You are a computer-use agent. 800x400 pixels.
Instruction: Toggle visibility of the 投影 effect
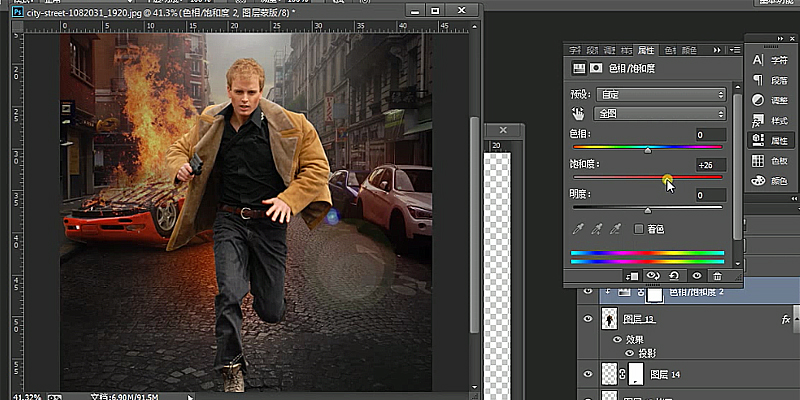(629, 353)
